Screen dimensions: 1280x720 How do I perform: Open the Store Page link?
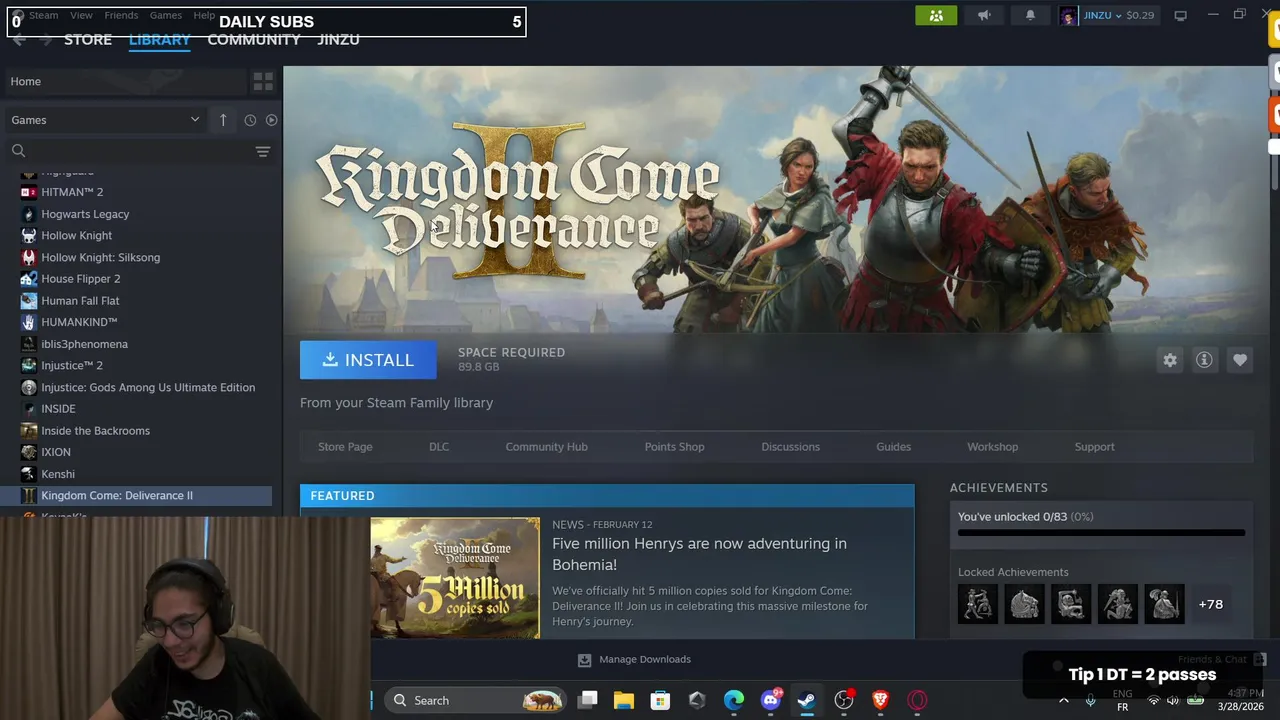[x=345, y=447]
